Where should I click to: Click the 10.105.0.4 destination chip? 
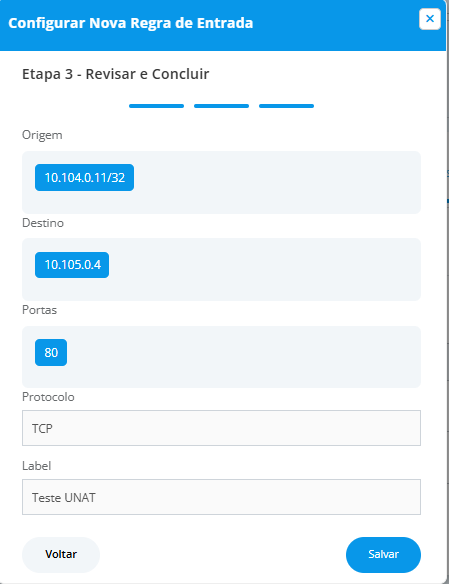[72, 265]
